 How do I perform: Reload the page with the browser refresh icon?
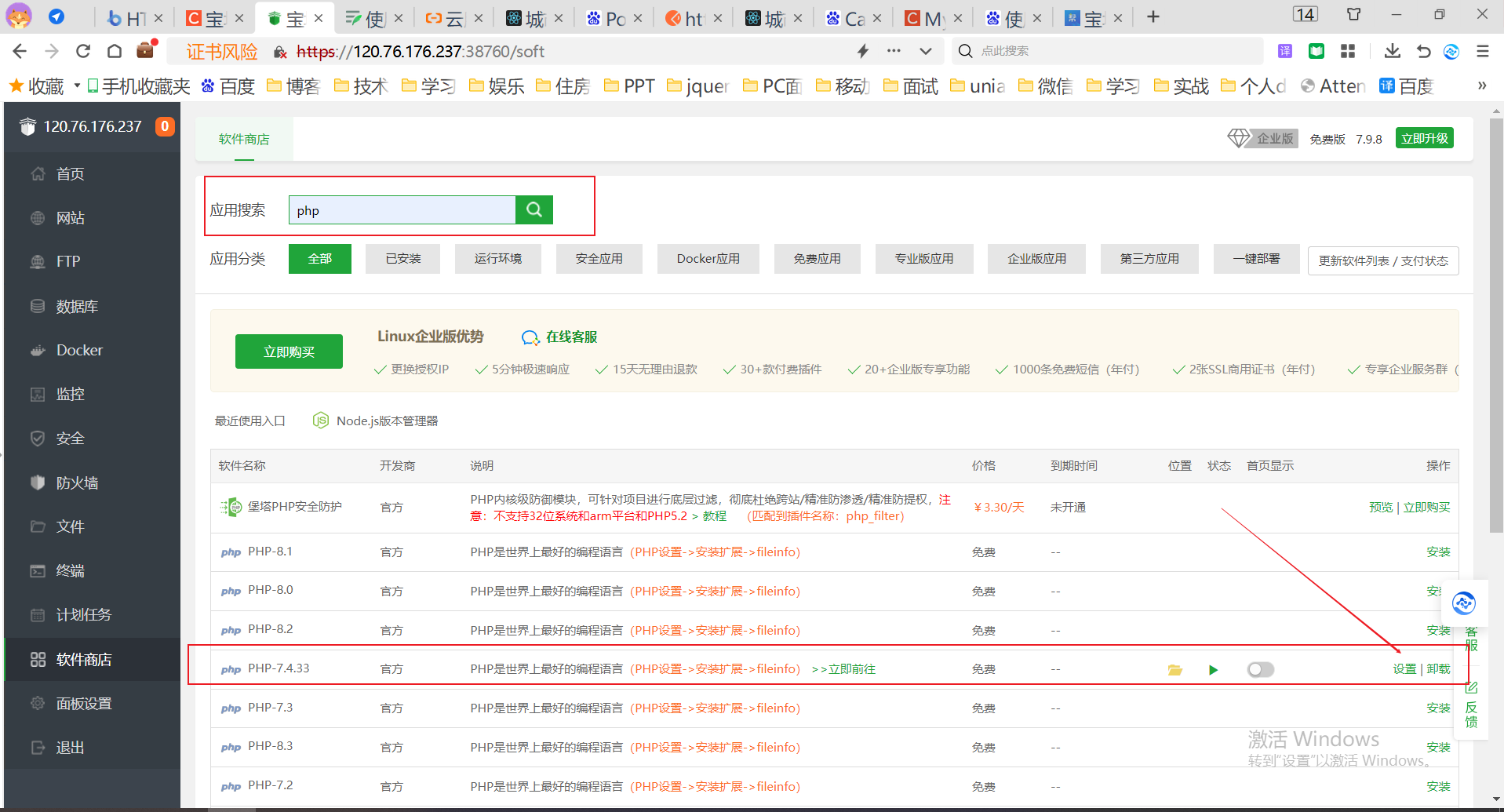tap(82, 51)
